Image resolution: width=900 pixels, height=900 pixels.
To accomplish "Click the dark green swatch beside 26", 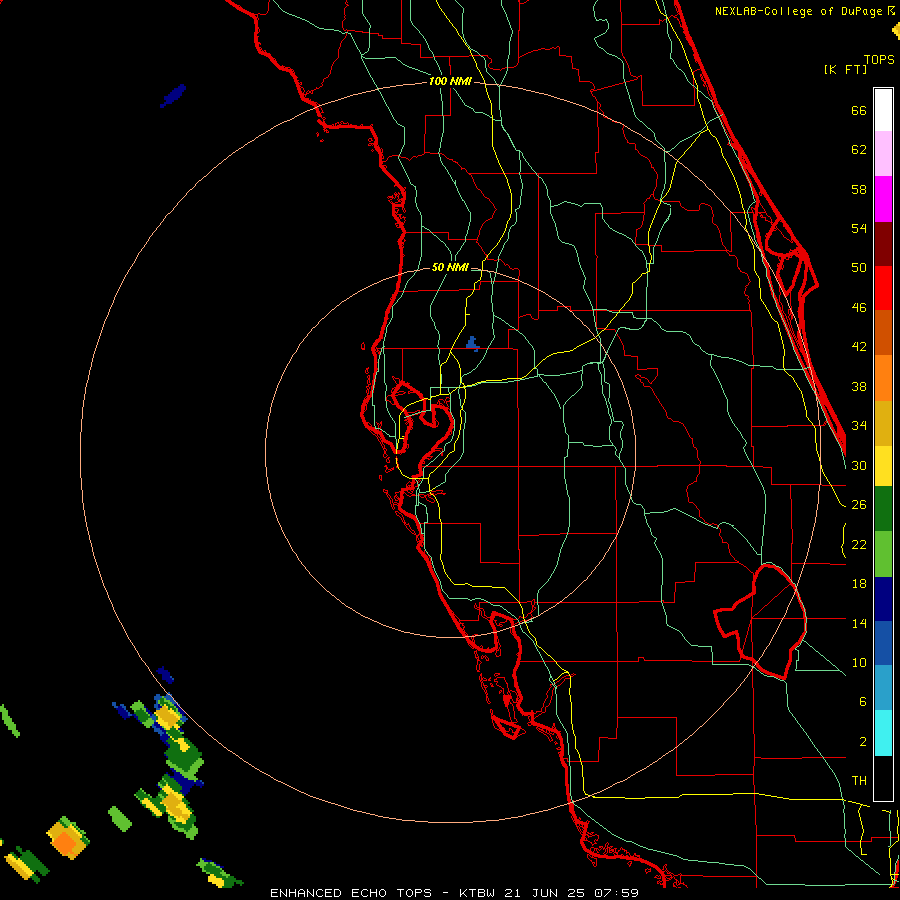I will pos(883,509).
